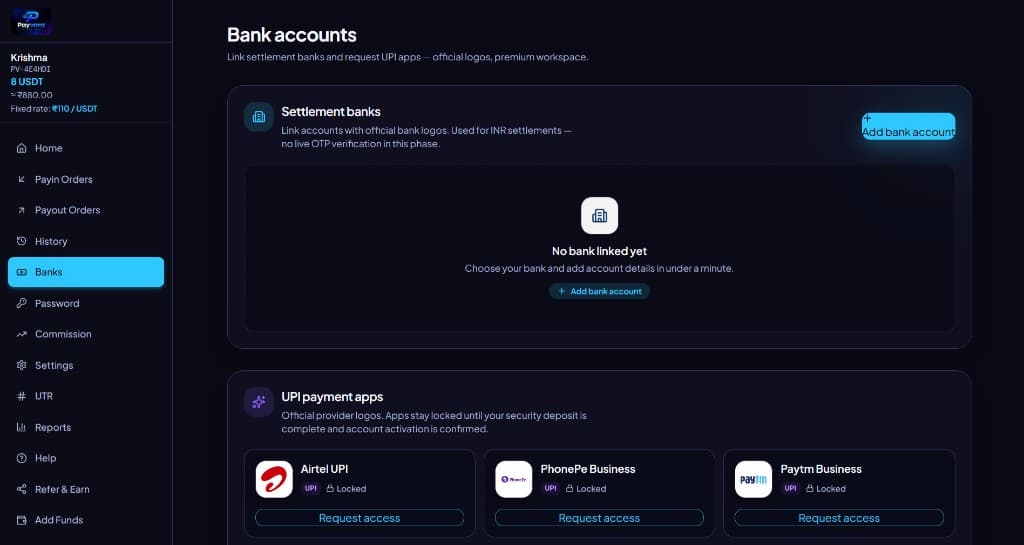Click the UPI badge on Paytm Business card
1024x545 pixels.
tap(790, 488)
